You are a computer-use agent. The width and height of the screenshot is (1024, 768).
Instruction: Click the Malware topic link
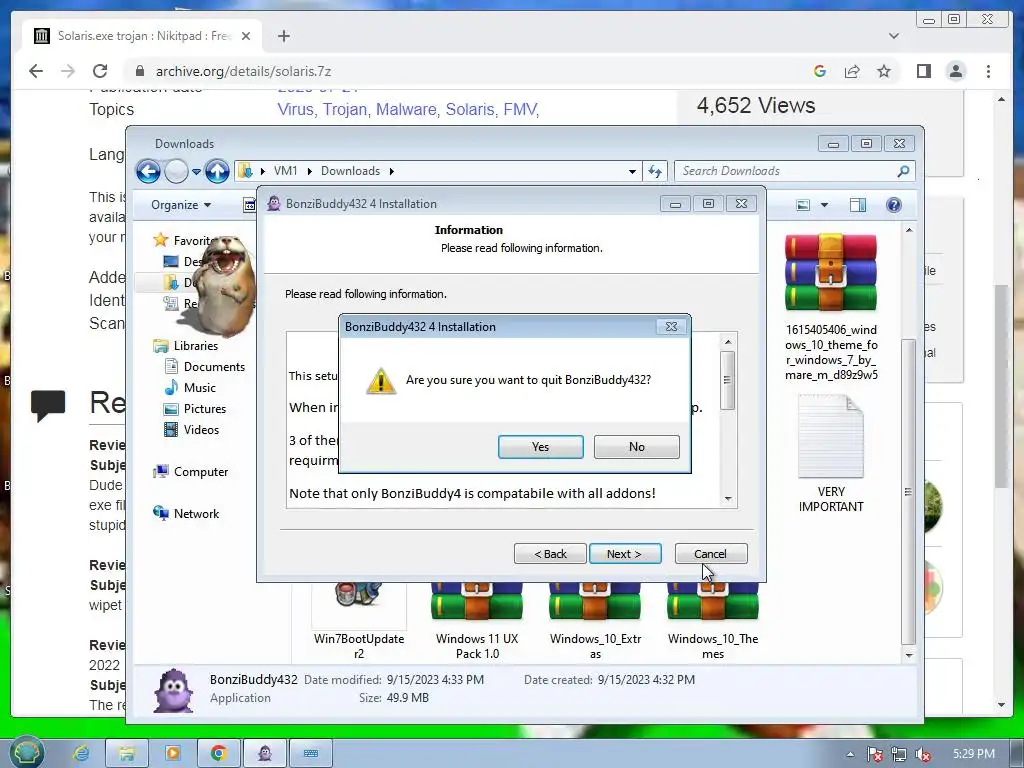point(407,109)
